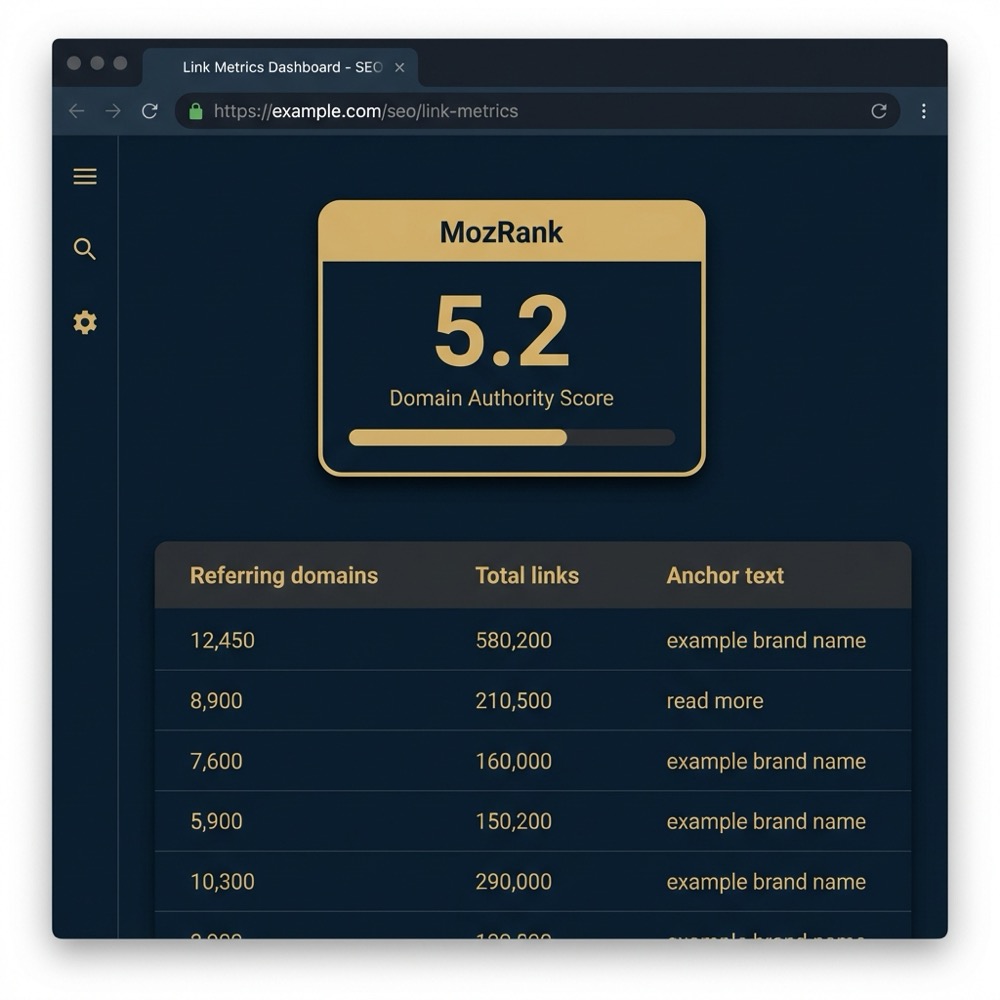Select the 150,200 total links cell
Image resolution: width=1000 pixels, height=1000 pixels.
pyautogui.click(x=513, y=821)
